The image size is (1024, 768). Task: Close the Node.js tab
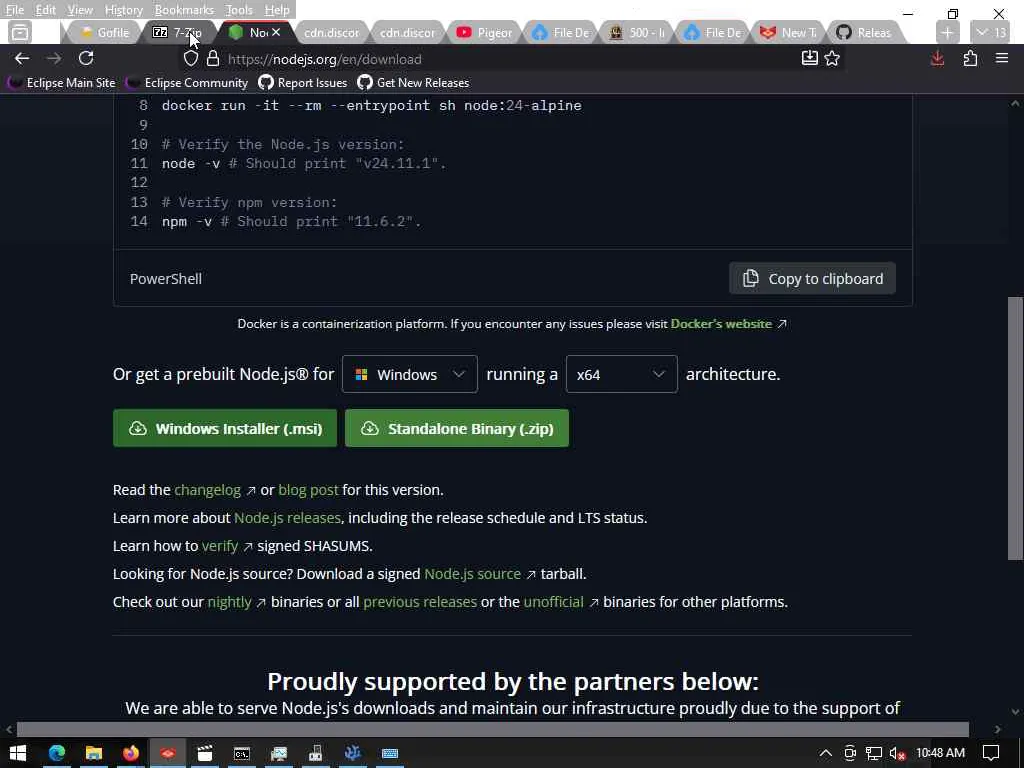[x=276, y=32]
